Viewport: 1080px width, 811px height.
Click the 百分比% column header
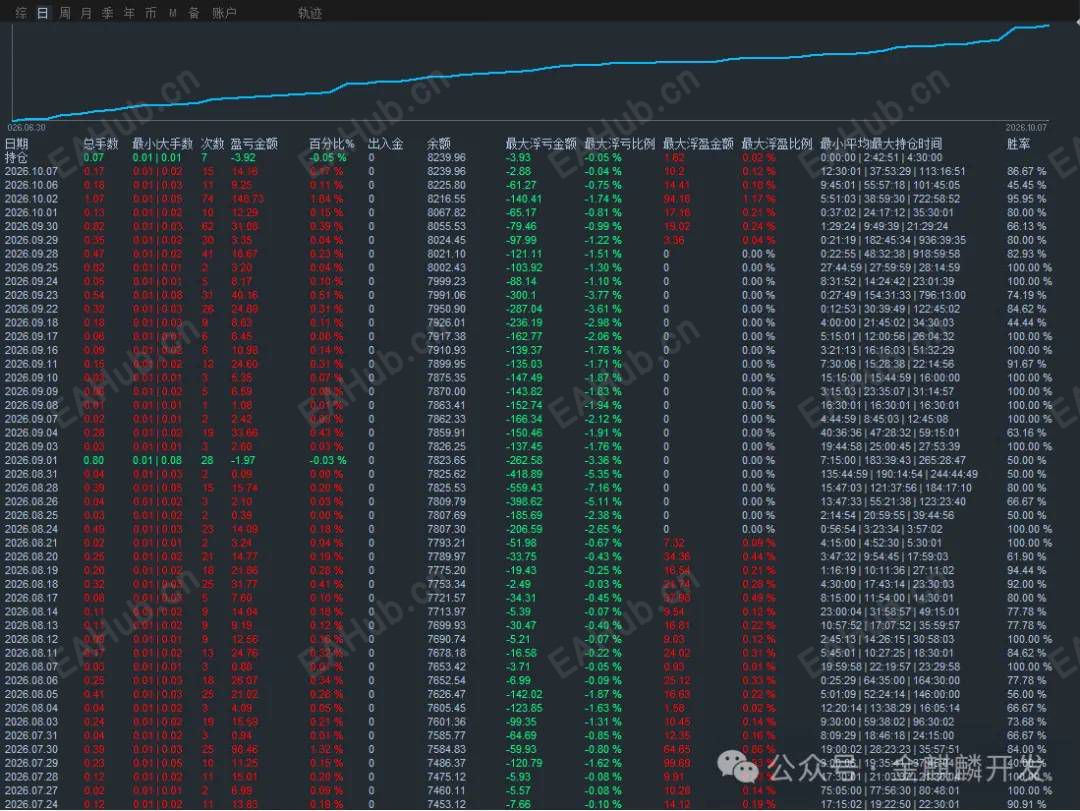[x=331, y=143]
